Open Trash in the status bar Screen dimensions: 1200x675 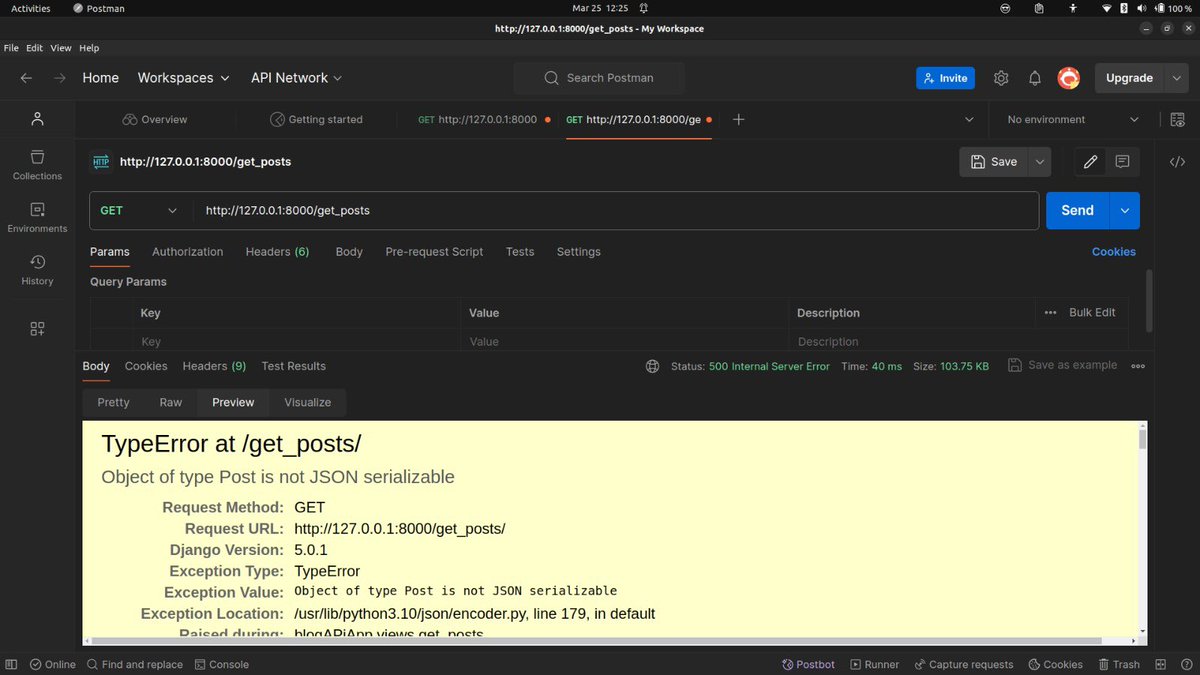click(x=1118, y=664)
